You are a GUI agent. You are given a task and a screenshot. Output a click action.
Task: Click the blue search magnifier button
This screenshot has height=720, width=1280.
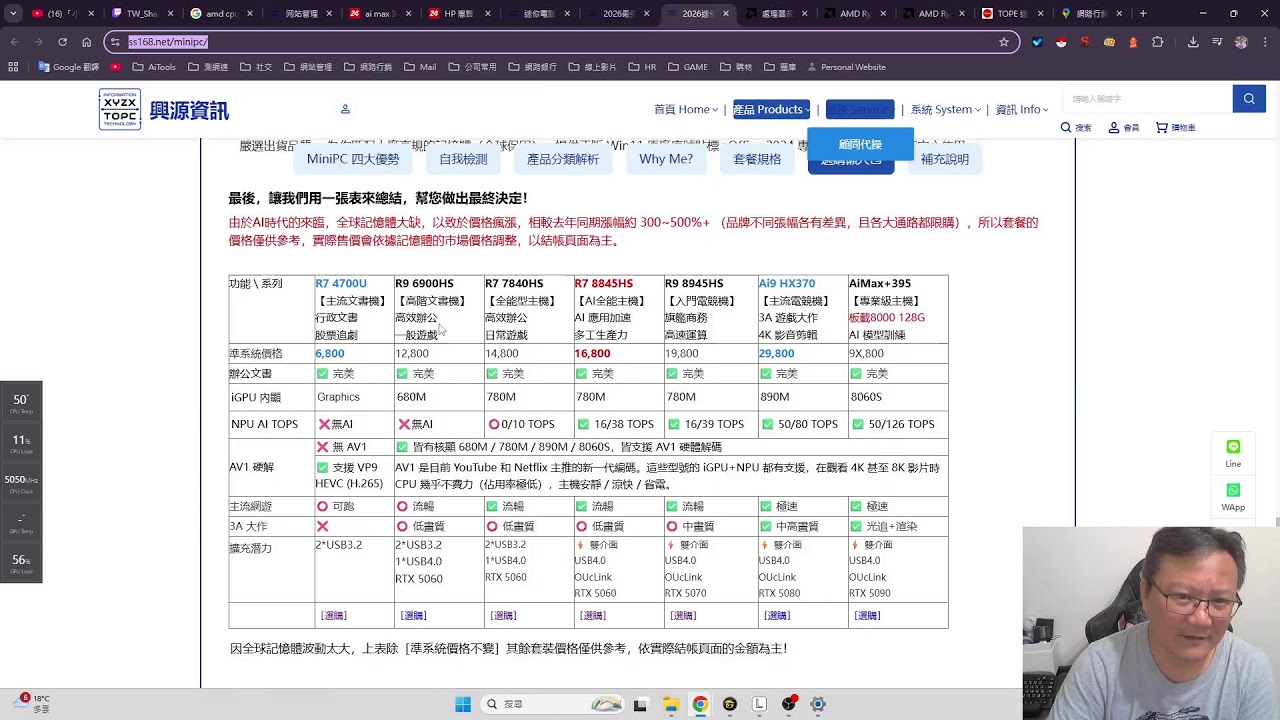click(1249, 99)
